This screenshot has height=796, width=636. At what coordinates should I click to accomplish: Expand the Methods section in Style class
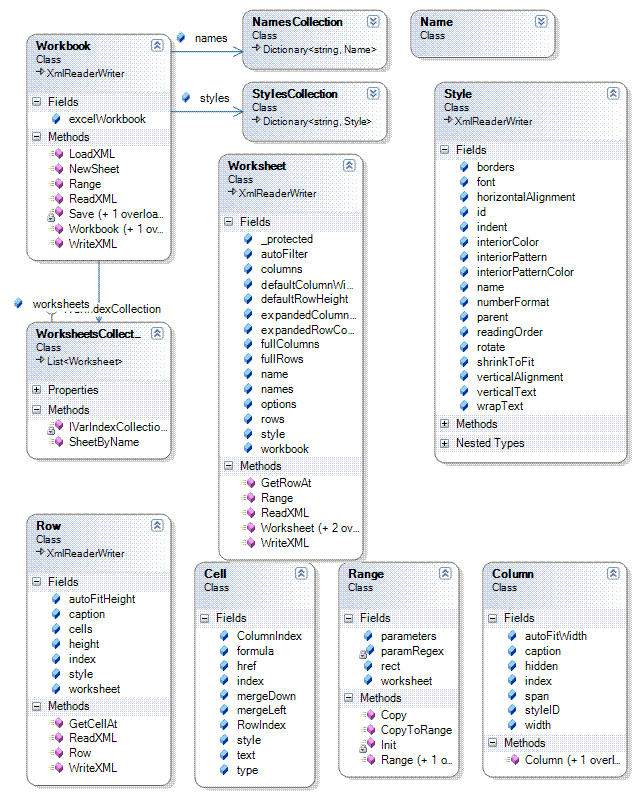(445, 424)
